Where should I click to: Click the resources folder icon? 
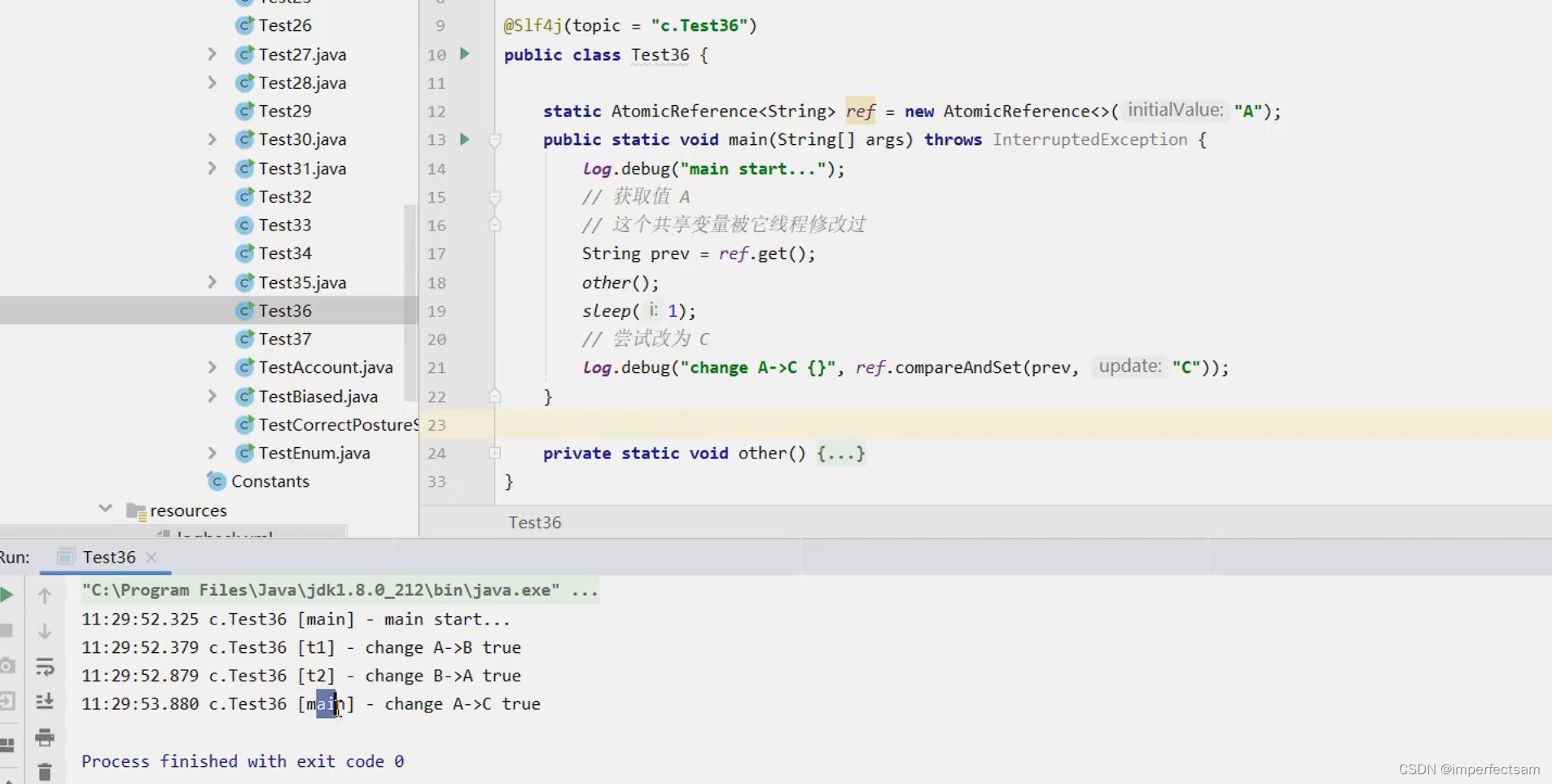pyautogui.click(x=136, y=510)
